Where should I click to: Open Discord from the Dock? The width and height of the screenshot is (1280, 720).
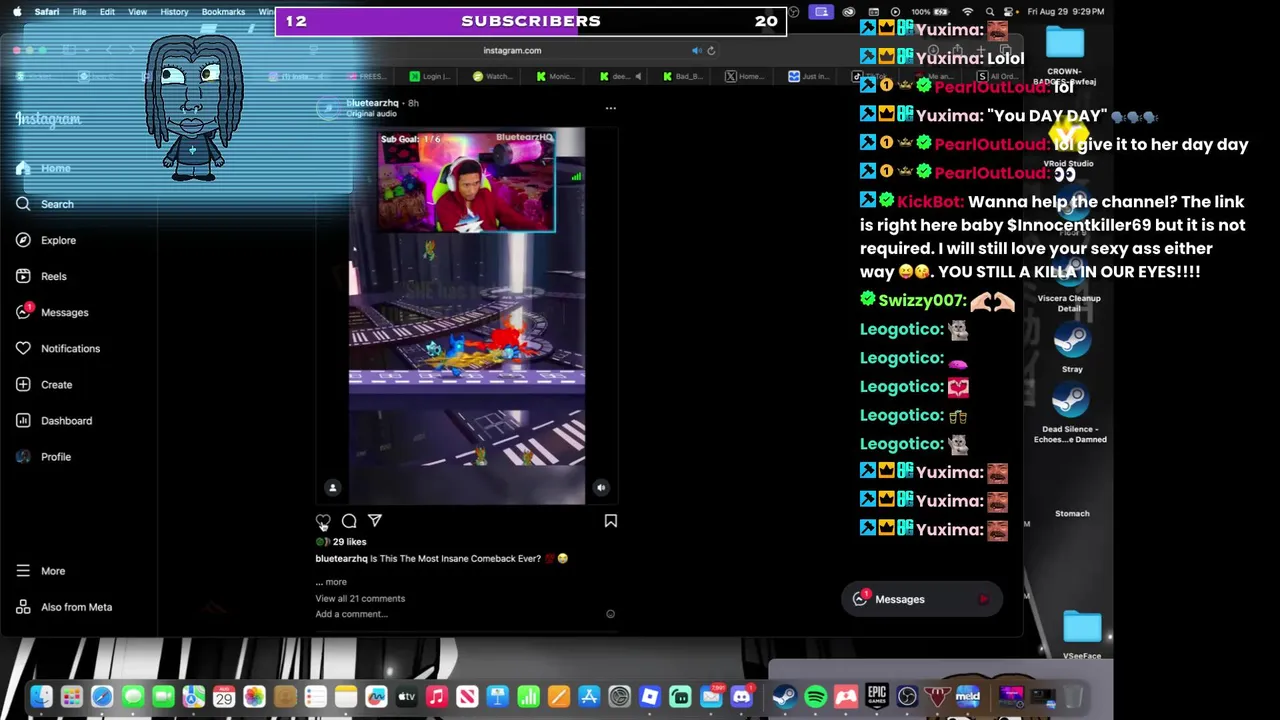741,697
